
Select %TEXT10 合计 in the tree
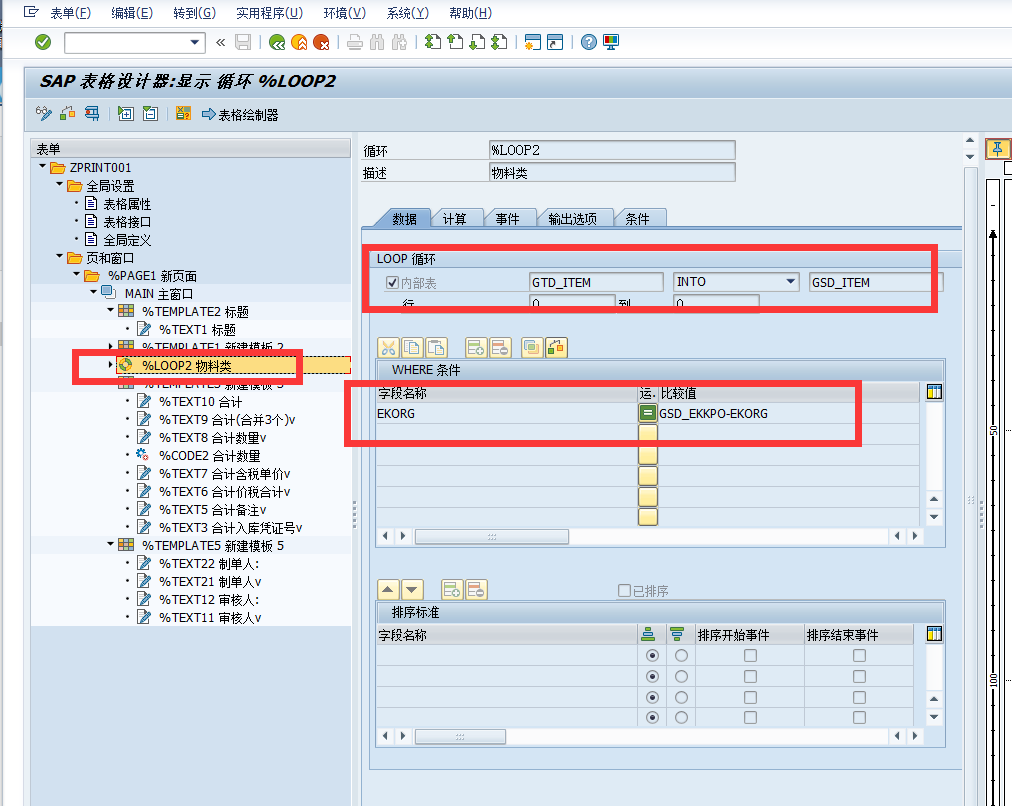pos(200,401)
